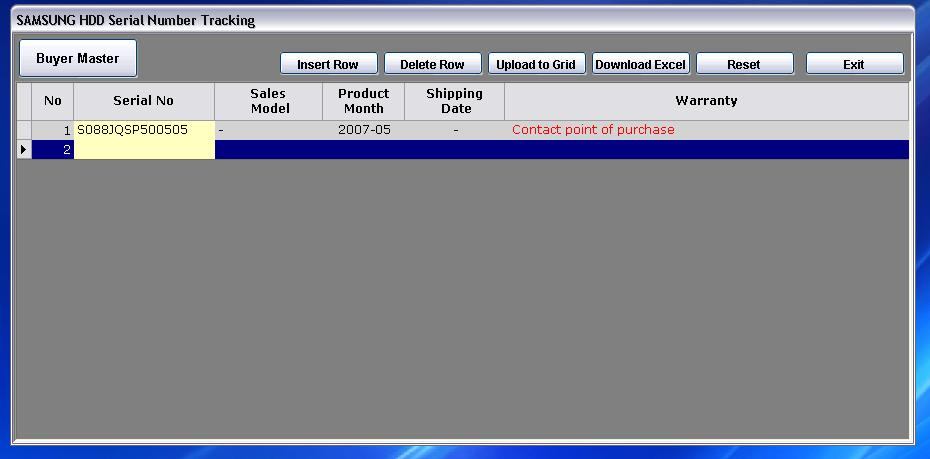Select the No column header
The image size is (930, 459).
53,101
